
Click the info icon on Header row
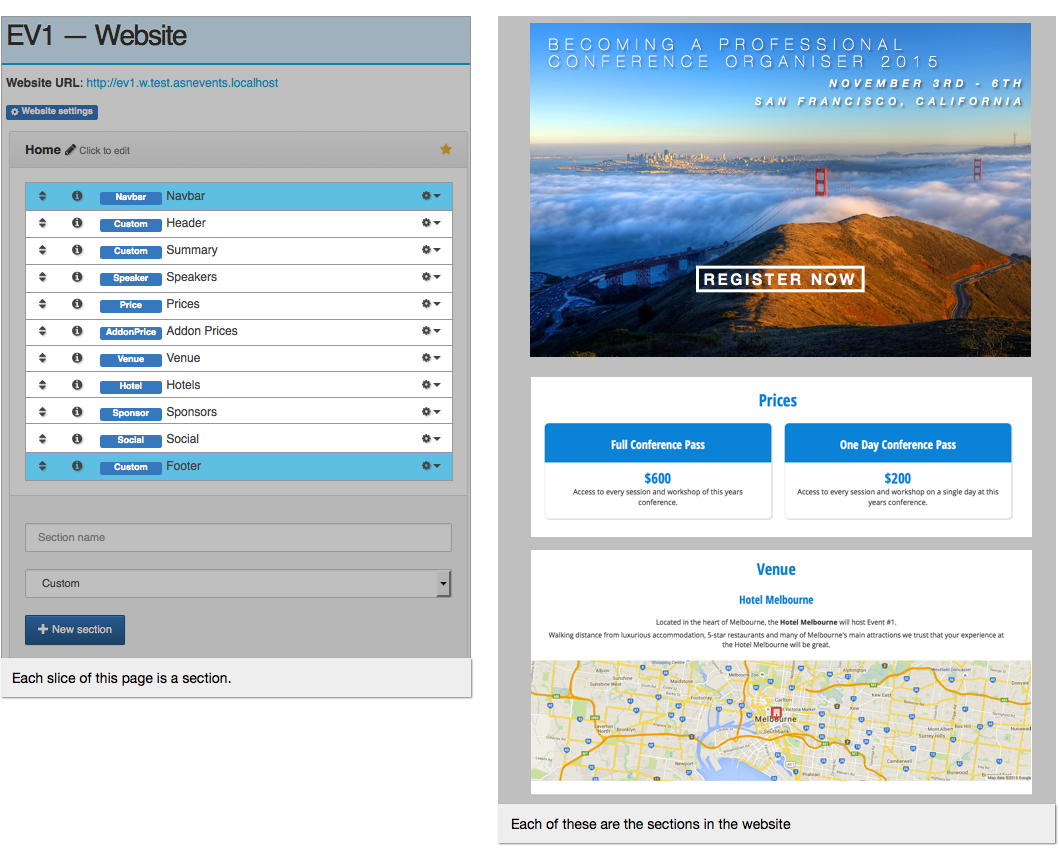77,223
